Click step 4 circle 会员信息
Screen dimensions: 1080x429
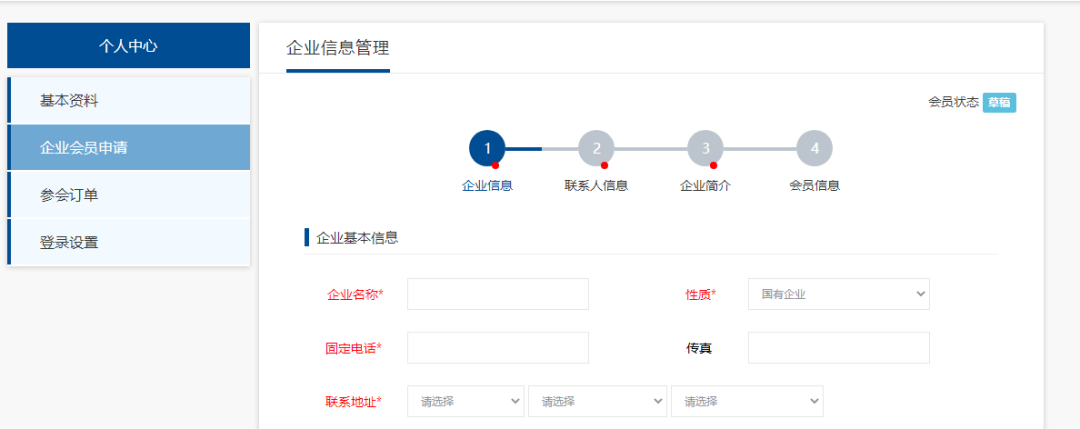pos(814,148)
